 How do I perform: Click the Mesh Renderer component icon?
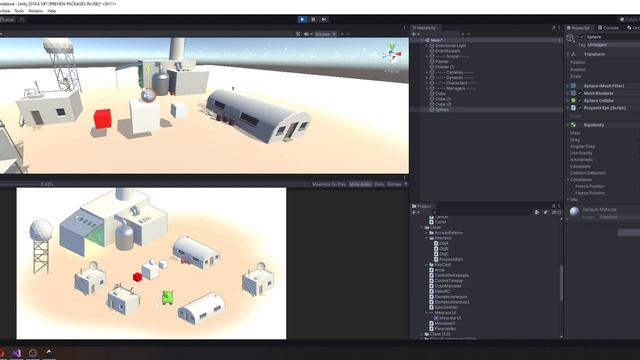[x=573, y=93]
